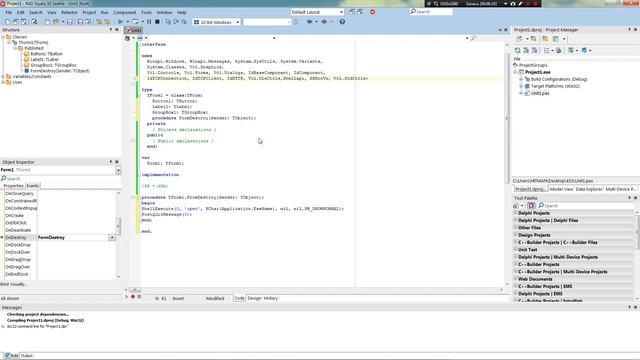Click the red stop icon beside layout buttons

(372, 12)
